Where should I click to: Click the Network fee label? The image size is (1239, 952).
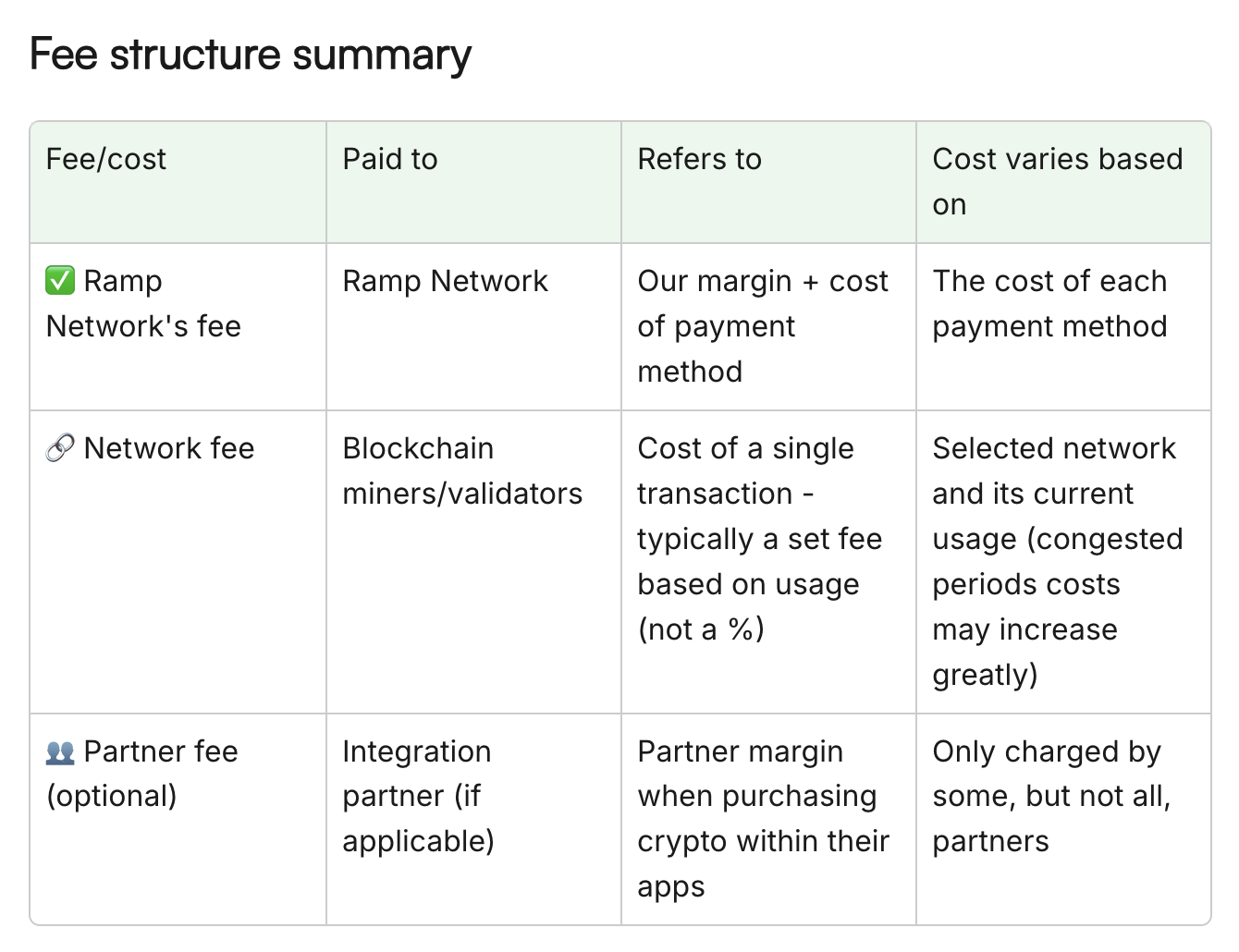(x=169, y=448)
